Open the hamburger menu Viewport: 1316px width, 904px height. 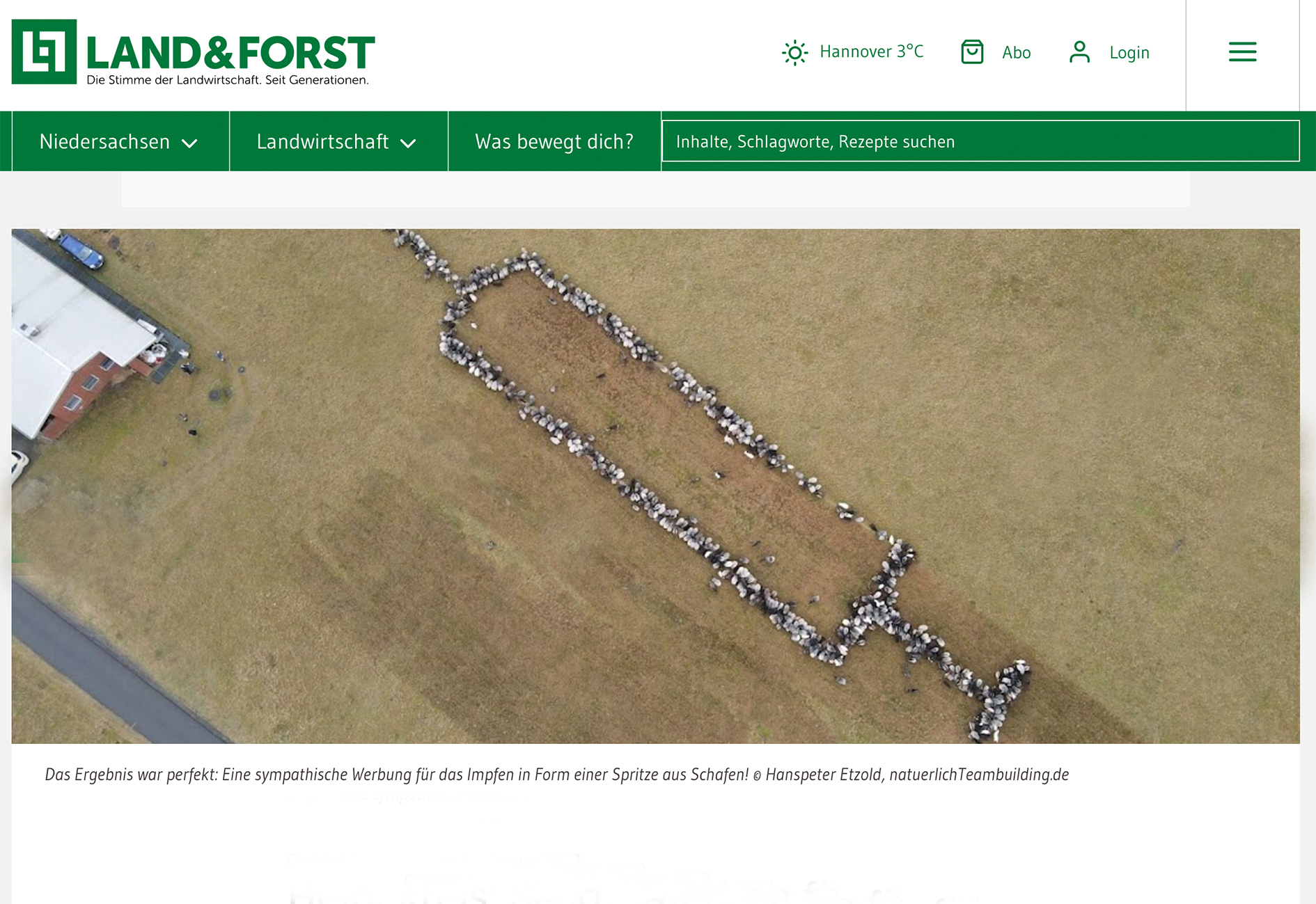tap(1242, 52)
